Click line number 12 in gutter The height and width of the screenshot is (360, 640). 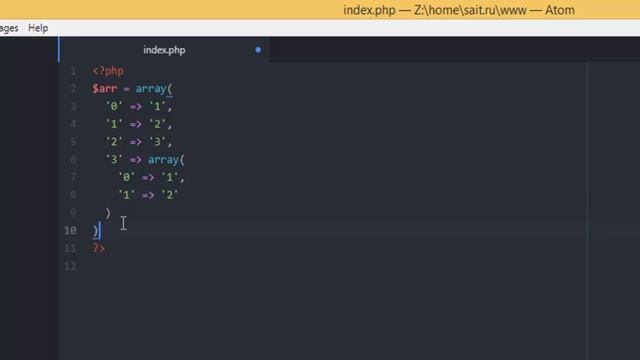pyautogui.click(x=70, y=266)
